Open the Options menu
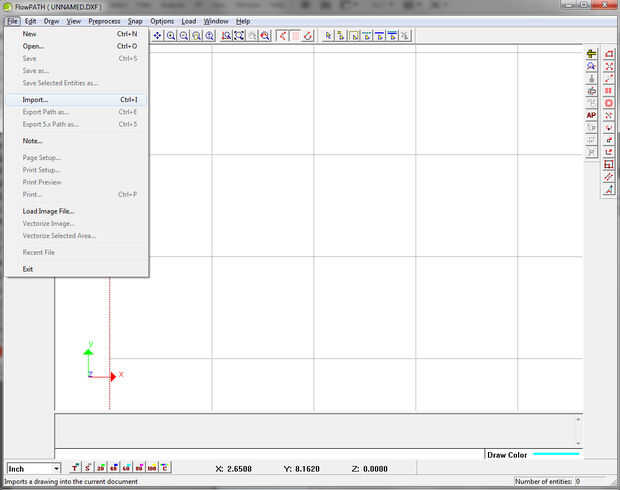The image size is (620, 490). coord(162,21)
